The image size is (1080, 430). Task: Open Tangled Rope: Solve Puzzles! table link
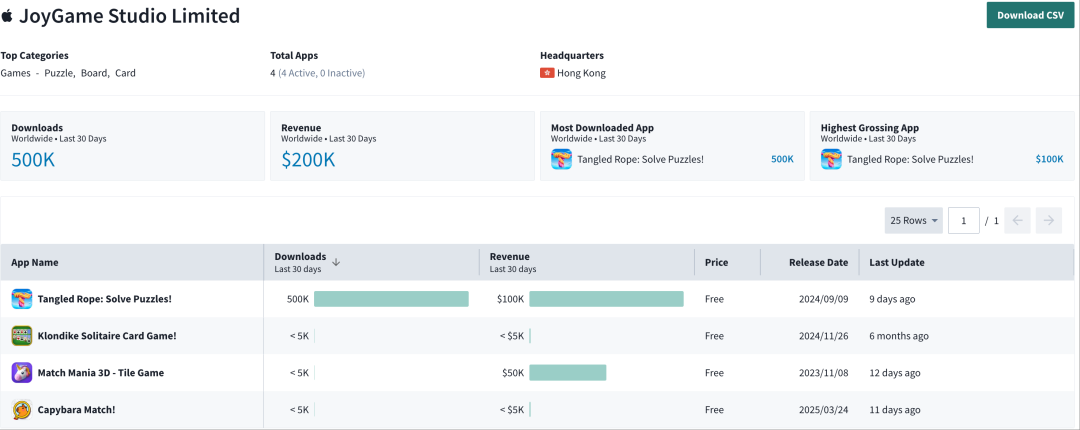[x=104, y=299]
